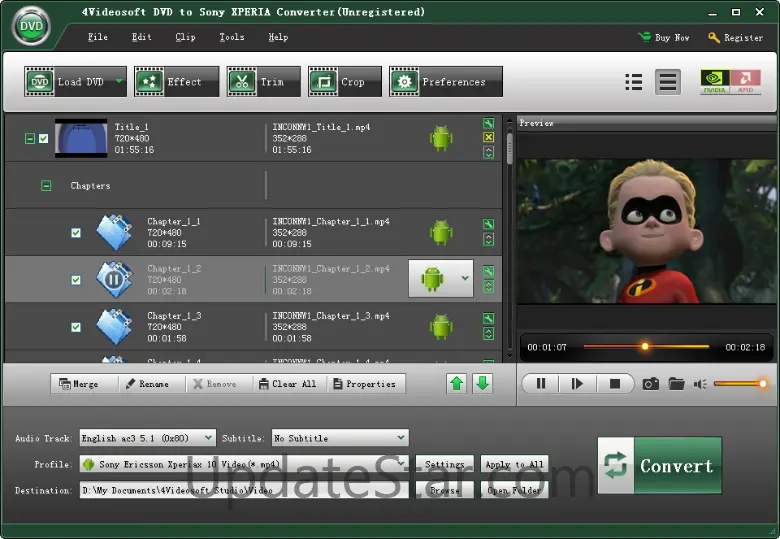780x539 pixels.
Task: Seek on the preview progress bar
Action: (x=646, y=346)
